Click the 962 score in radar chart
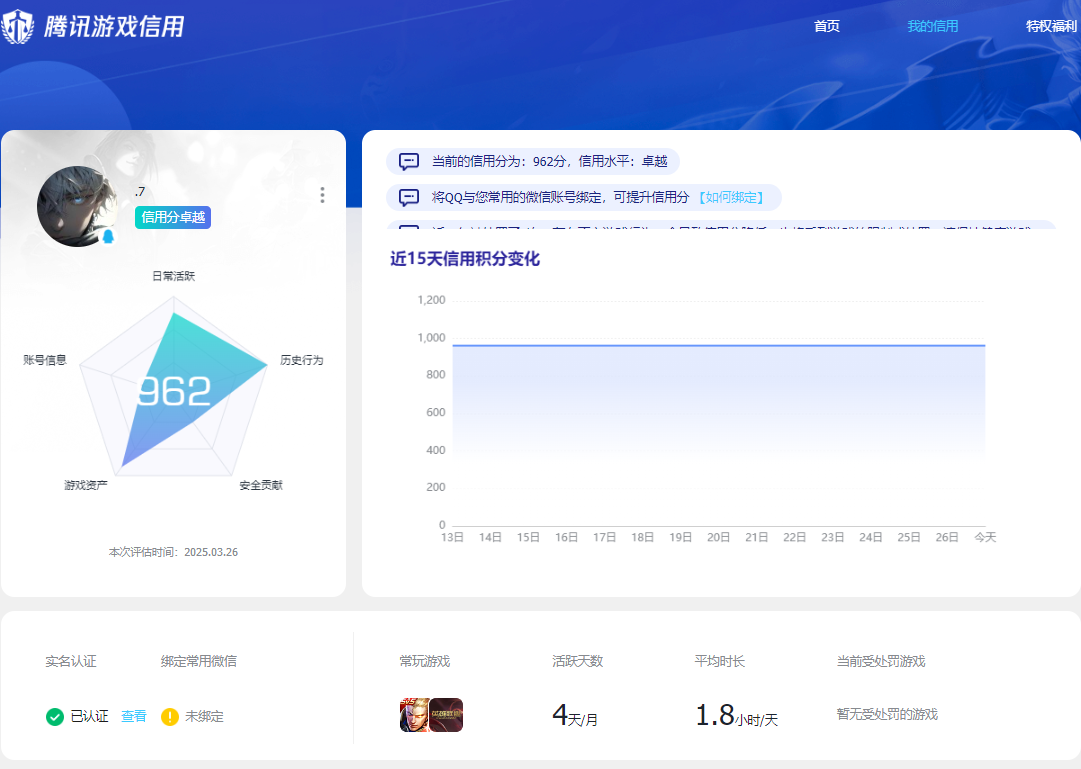 pyautogui.click(x=174, y=391)
